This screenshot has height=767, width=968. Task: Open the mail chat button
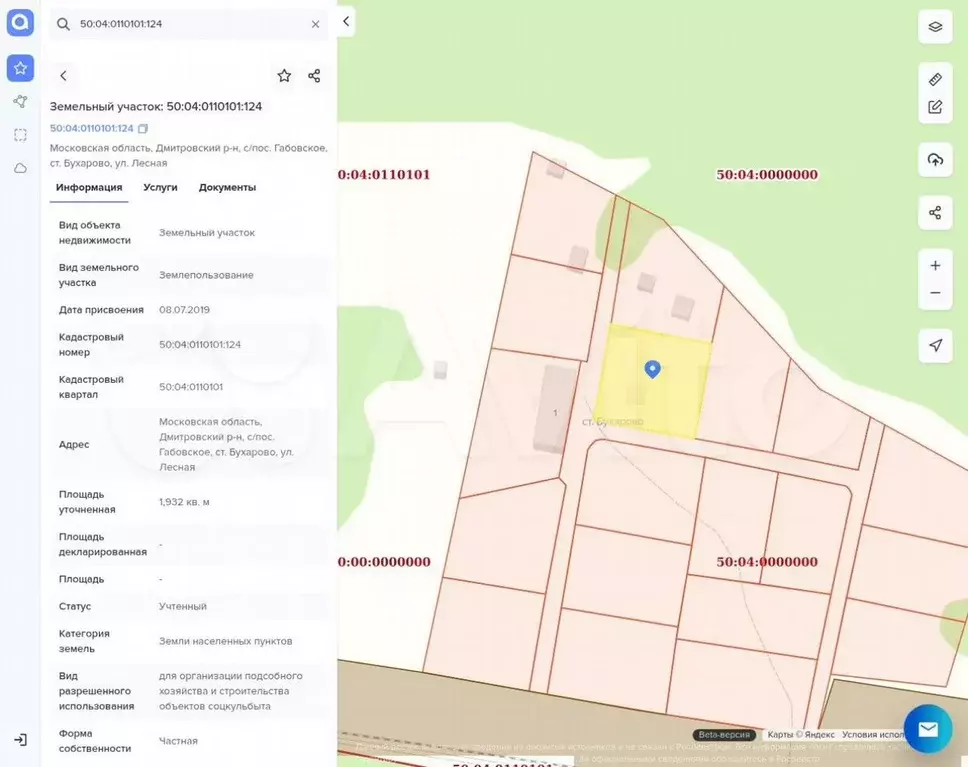coord(928,729)
